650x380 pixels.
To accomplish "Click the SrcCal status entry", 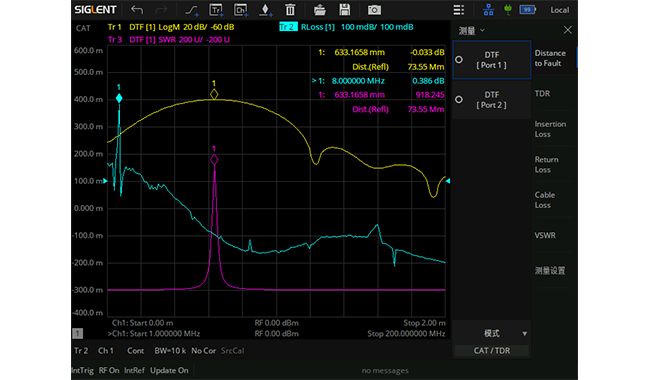I will pyautogui.click(x=232, y=351).
